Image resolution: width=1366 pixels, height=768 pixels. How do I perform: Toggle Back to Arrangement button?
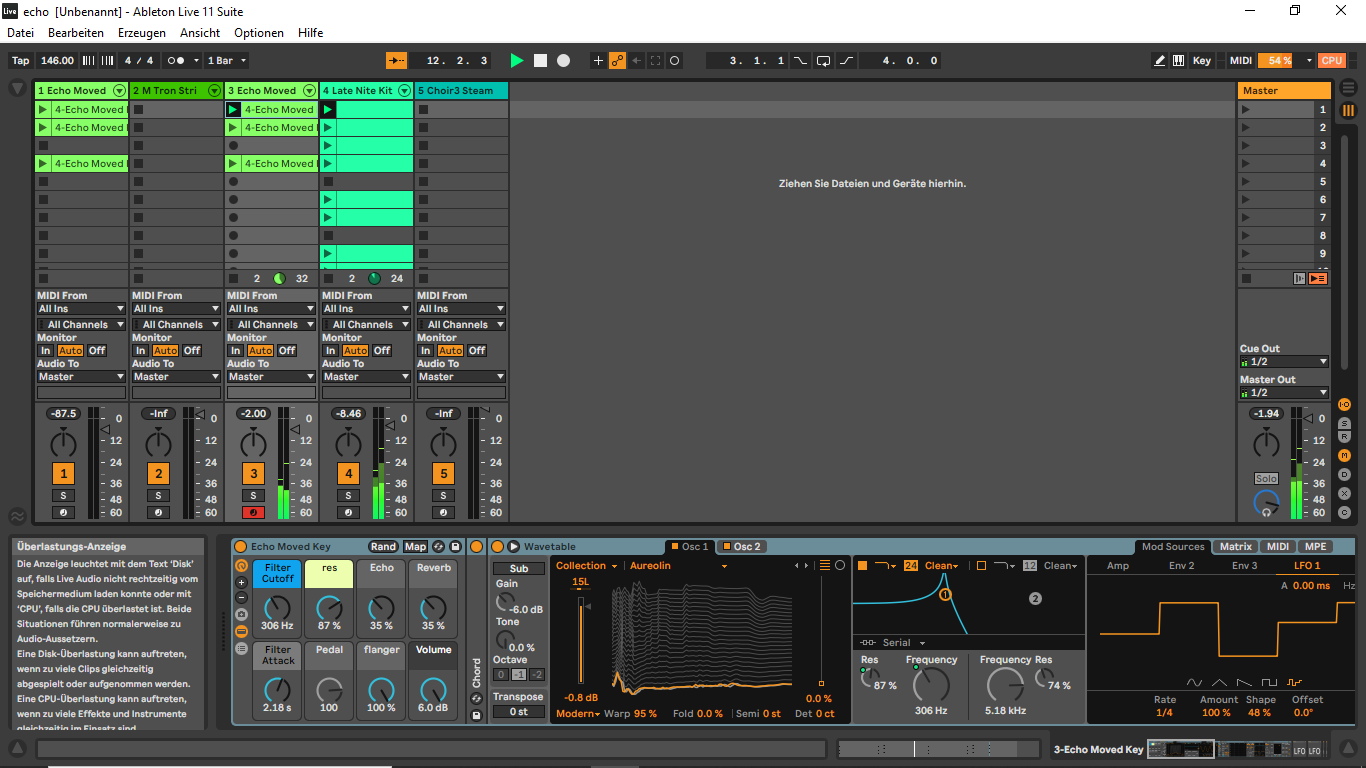[1318, 278]
